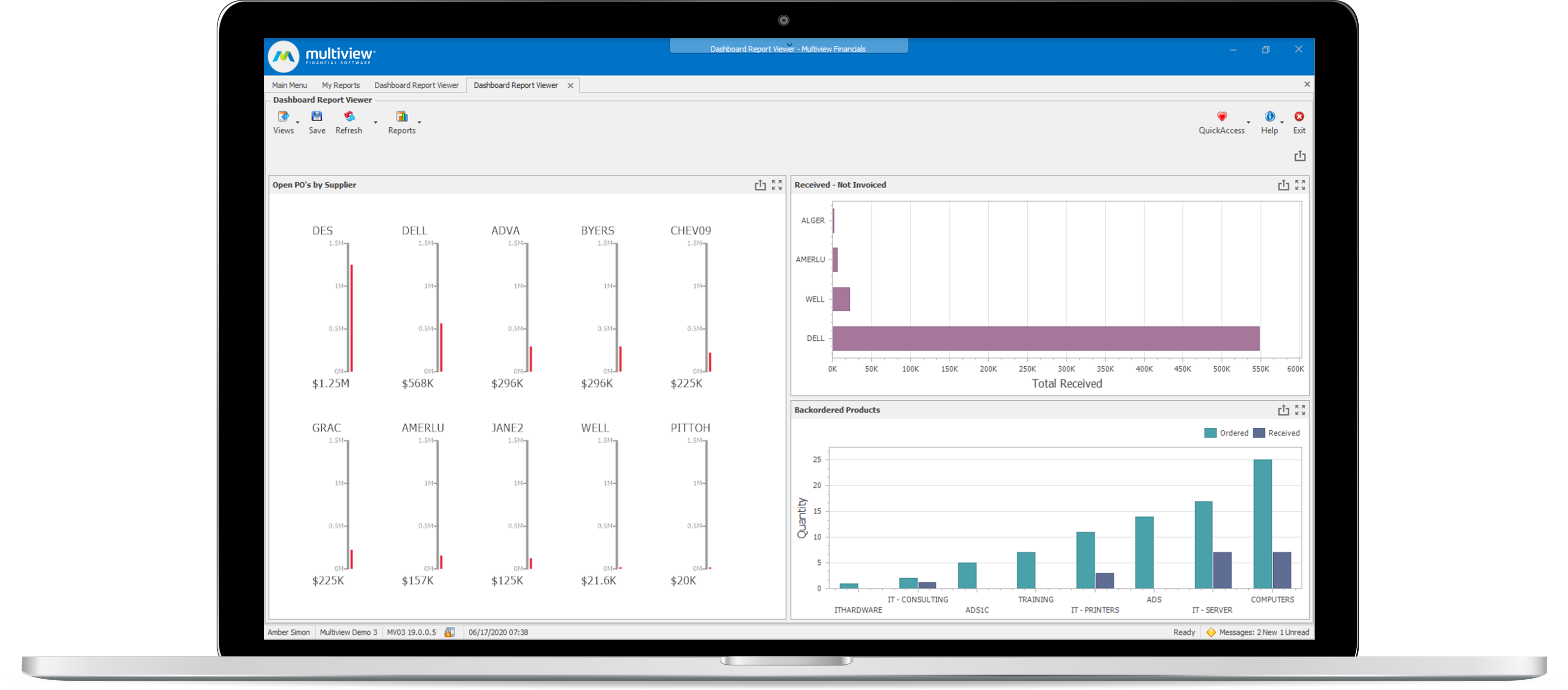The width and height of the screenshot is (1568, 690).
Task: Open the Views toolbar icon
Action: (283, 117)
